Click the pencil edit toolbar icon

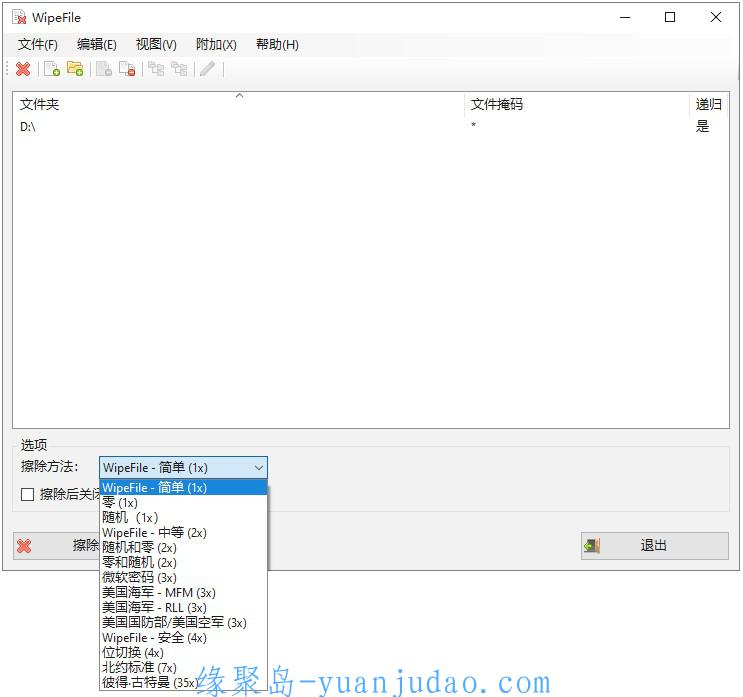[208, 69]
